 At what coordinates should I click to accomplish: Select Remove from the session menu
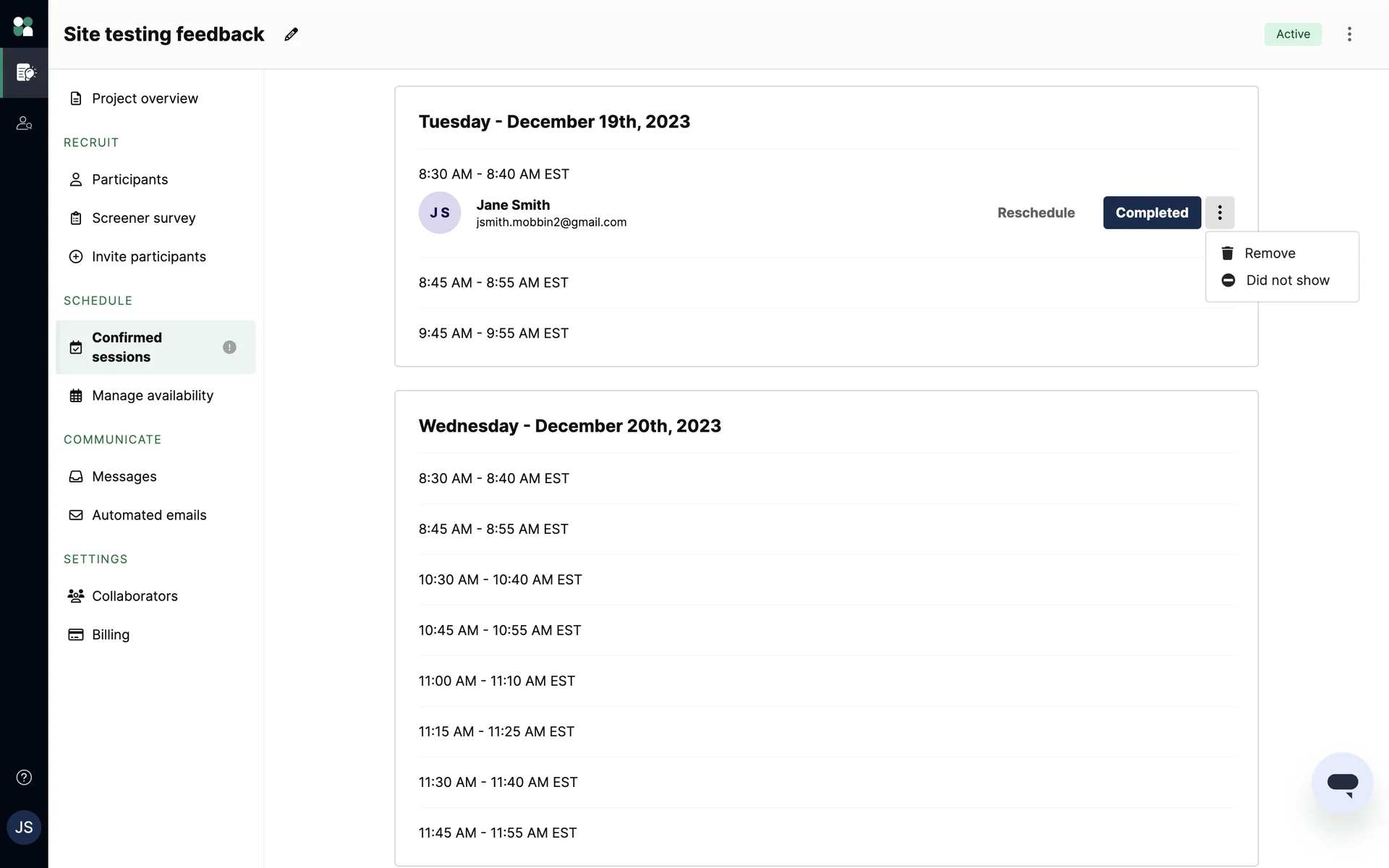[x=1269, y=253]
